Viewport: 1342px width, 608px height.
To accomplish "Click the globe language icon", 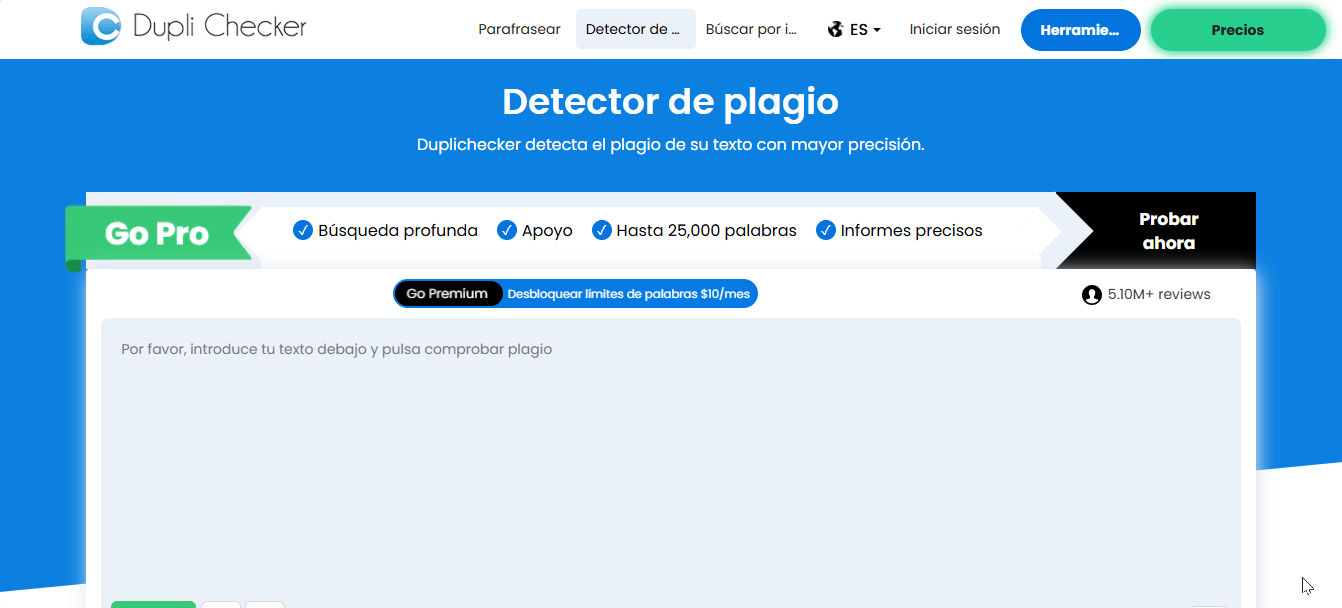I will [834, 29].
